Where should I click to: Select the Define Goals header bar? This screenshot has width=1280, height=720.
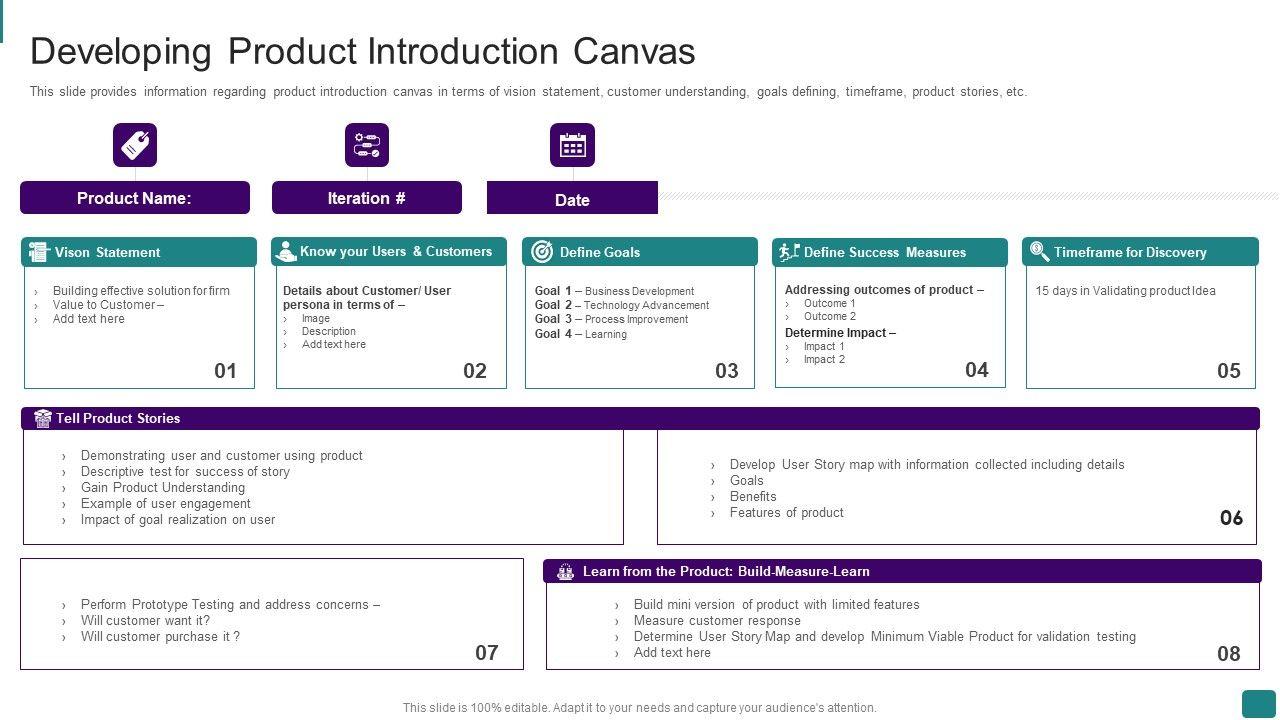pos(640,252)
